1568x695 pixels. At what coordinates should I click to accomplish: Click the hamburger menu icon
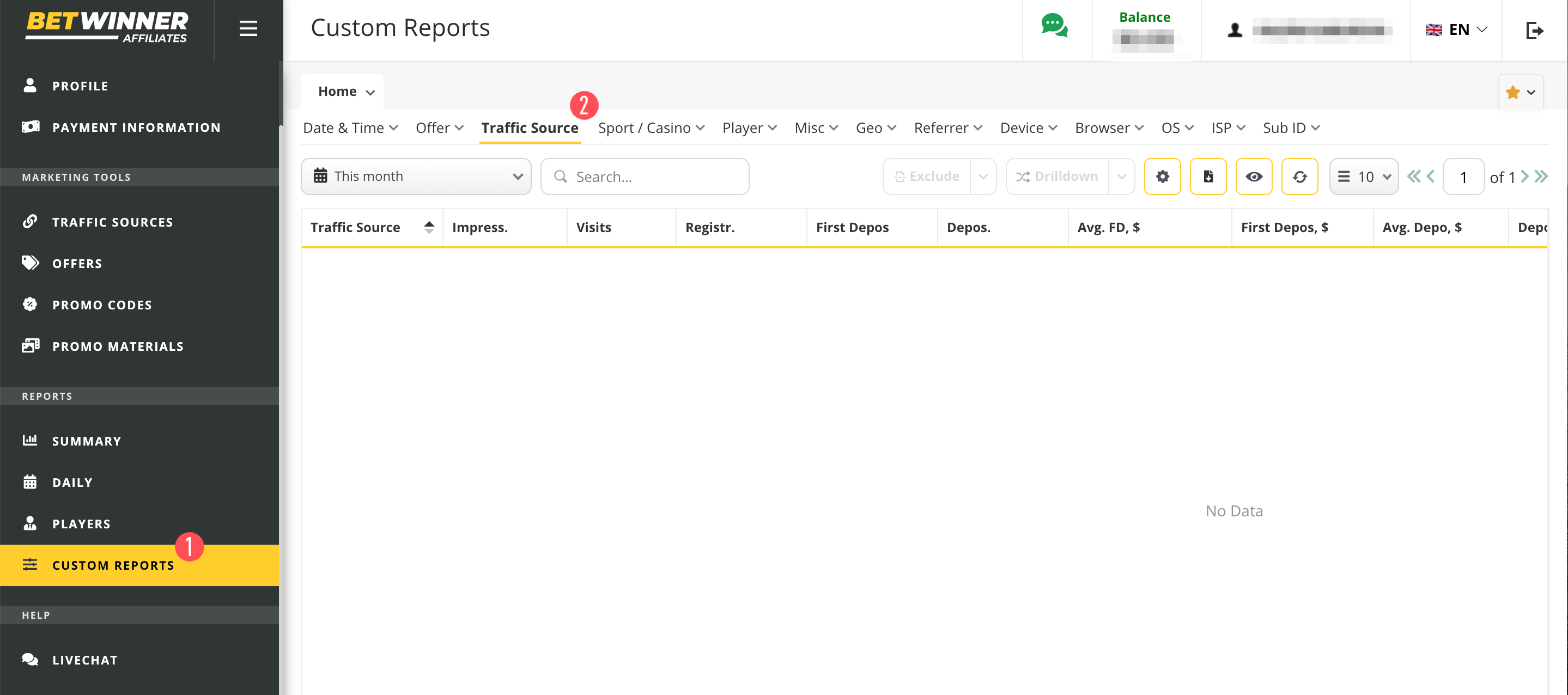pos(248,29)
